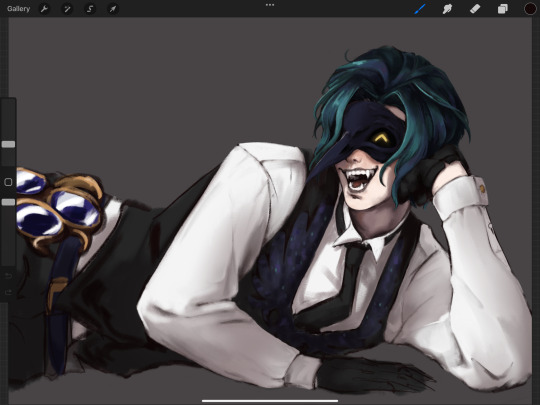The image size is (540, 405).
Task: Select the Smudge tool
Action: click(x=447, y=9)
